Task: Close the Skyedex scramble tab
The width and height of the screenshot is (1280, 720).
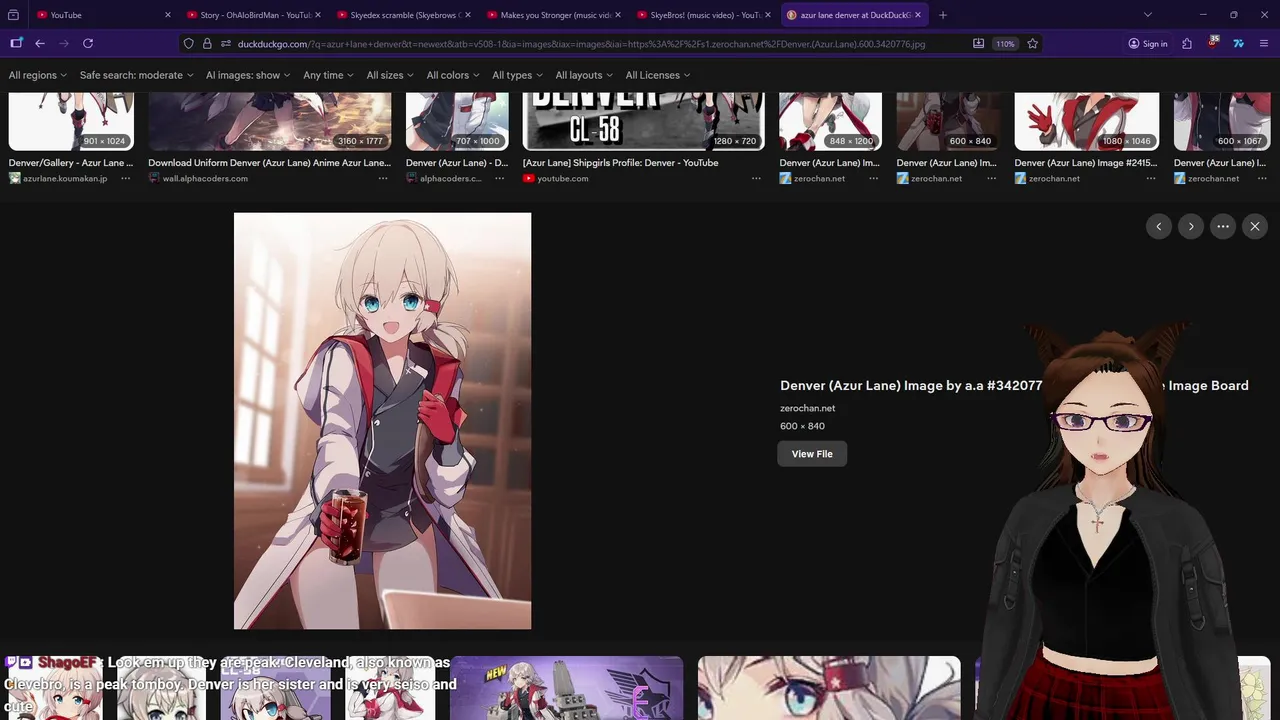Action: 467,15
